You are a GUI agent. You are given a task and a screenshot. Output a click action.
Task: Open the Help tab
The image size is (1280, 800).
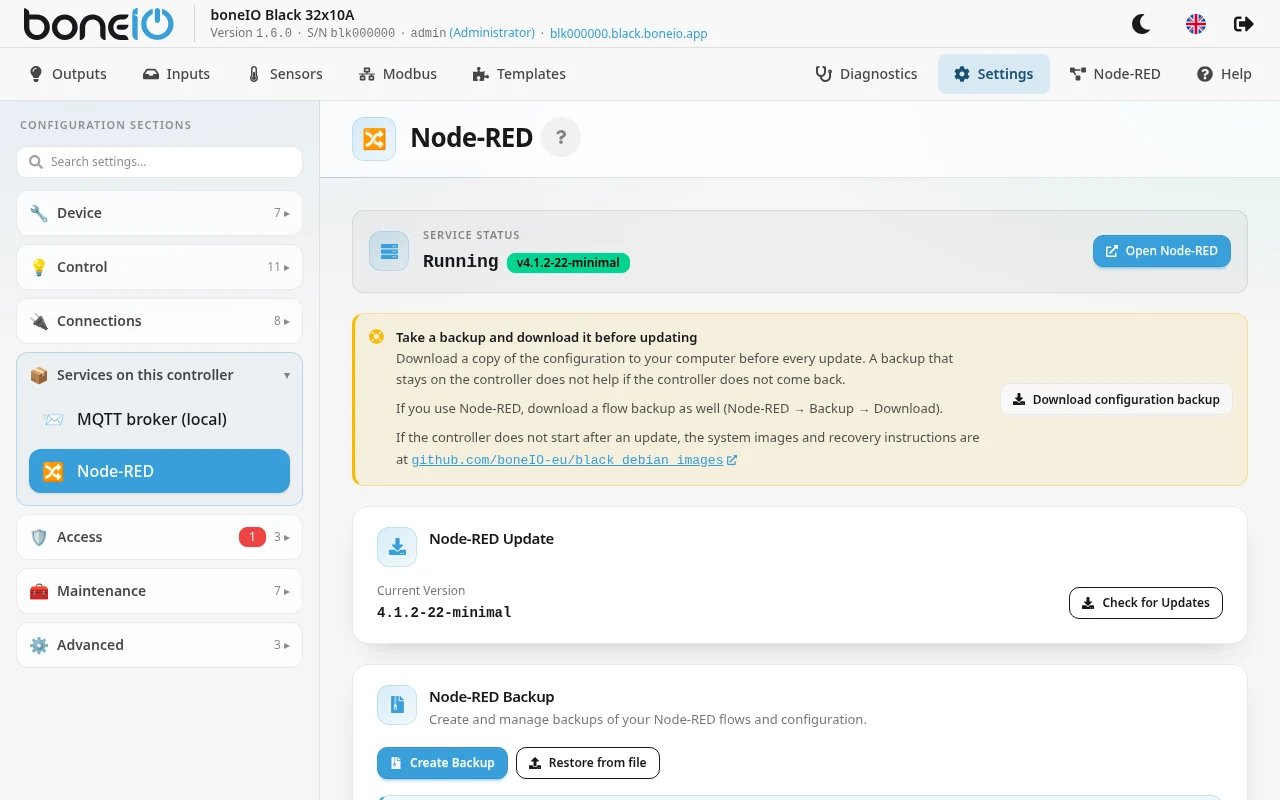[1224, 74]
